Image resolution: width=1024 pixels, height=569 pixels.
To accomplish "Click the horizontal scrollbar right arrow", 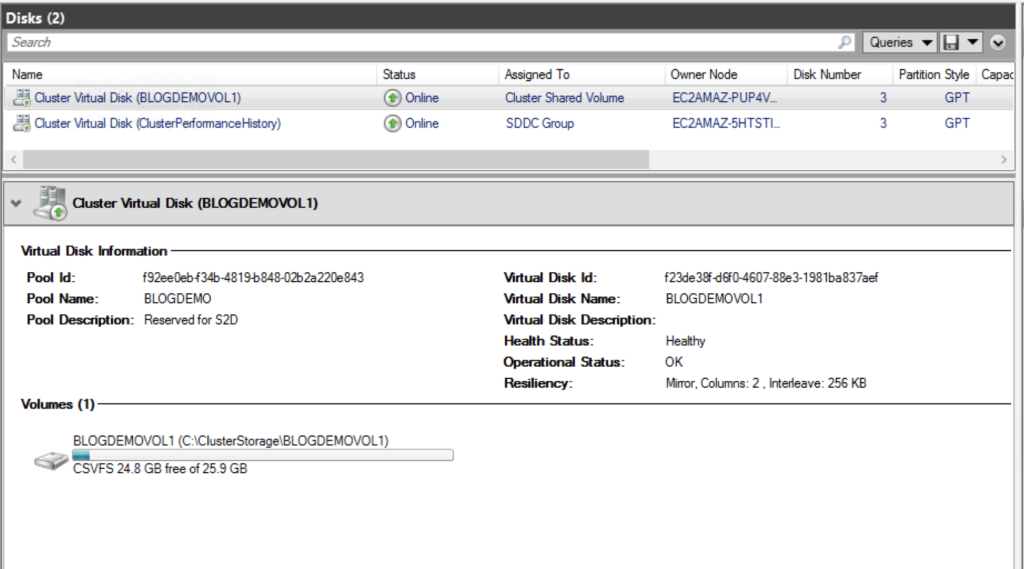I will pyautogui.click(x=1005, y=160).
